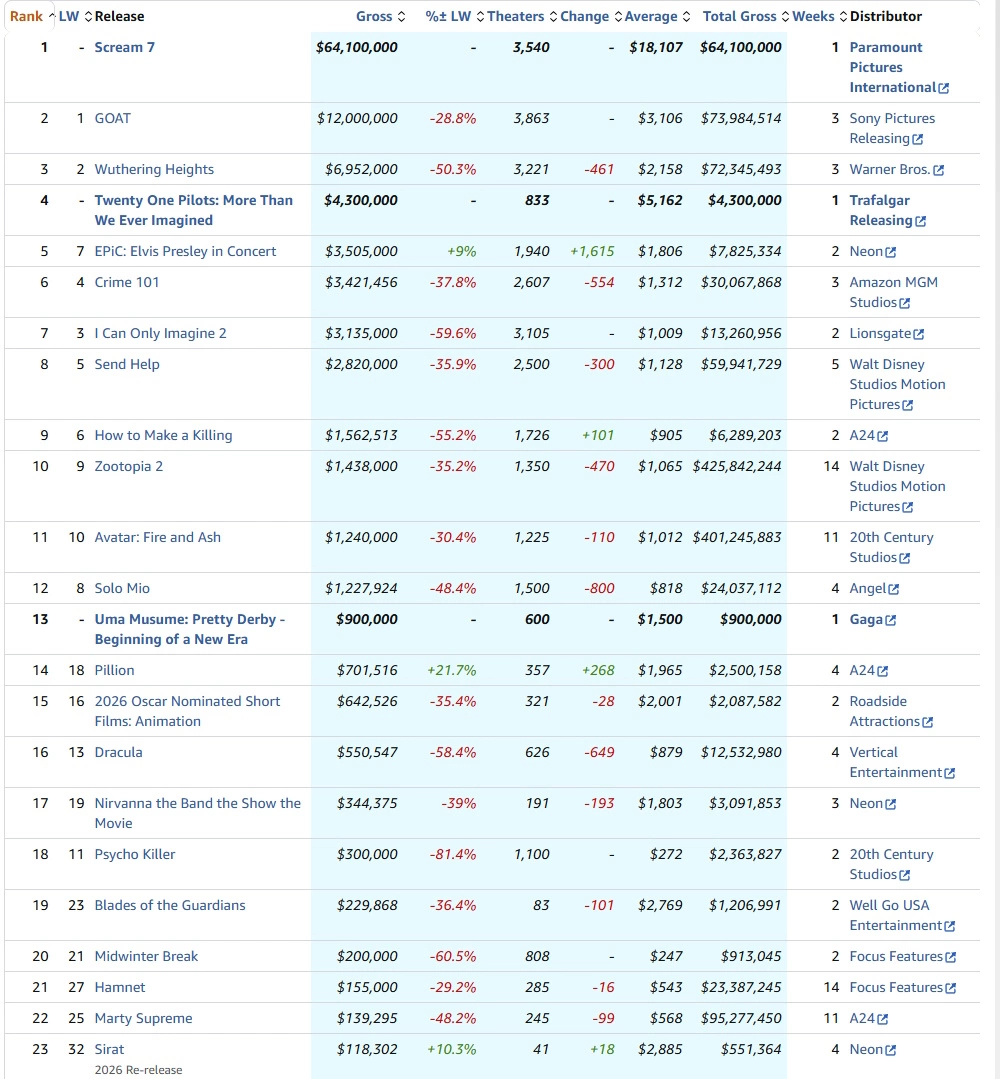Open Twenty One Pilots: More Than We Ever Imagined

(193, 210)
